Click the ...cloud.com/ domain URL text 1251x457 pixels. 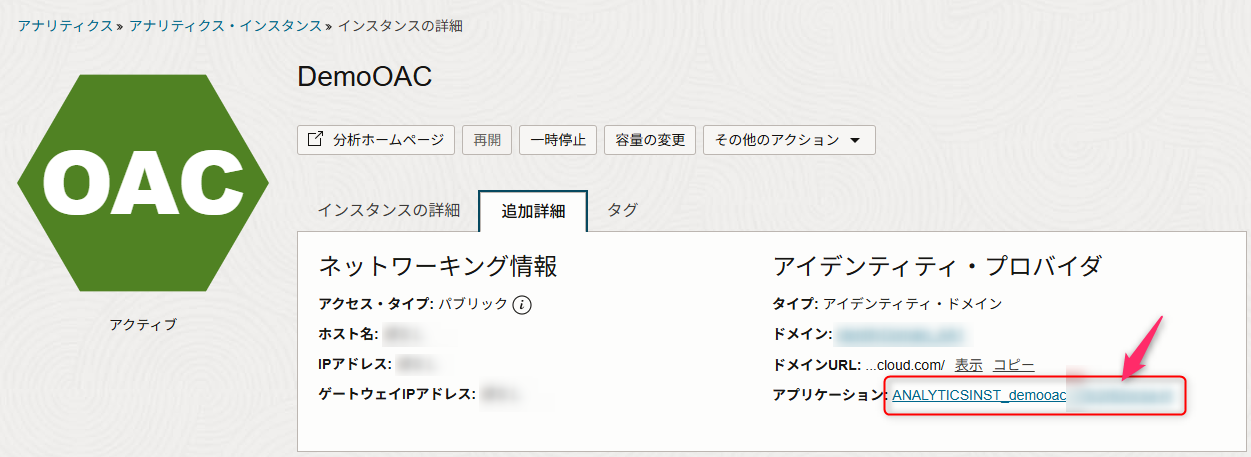point(905,365)
